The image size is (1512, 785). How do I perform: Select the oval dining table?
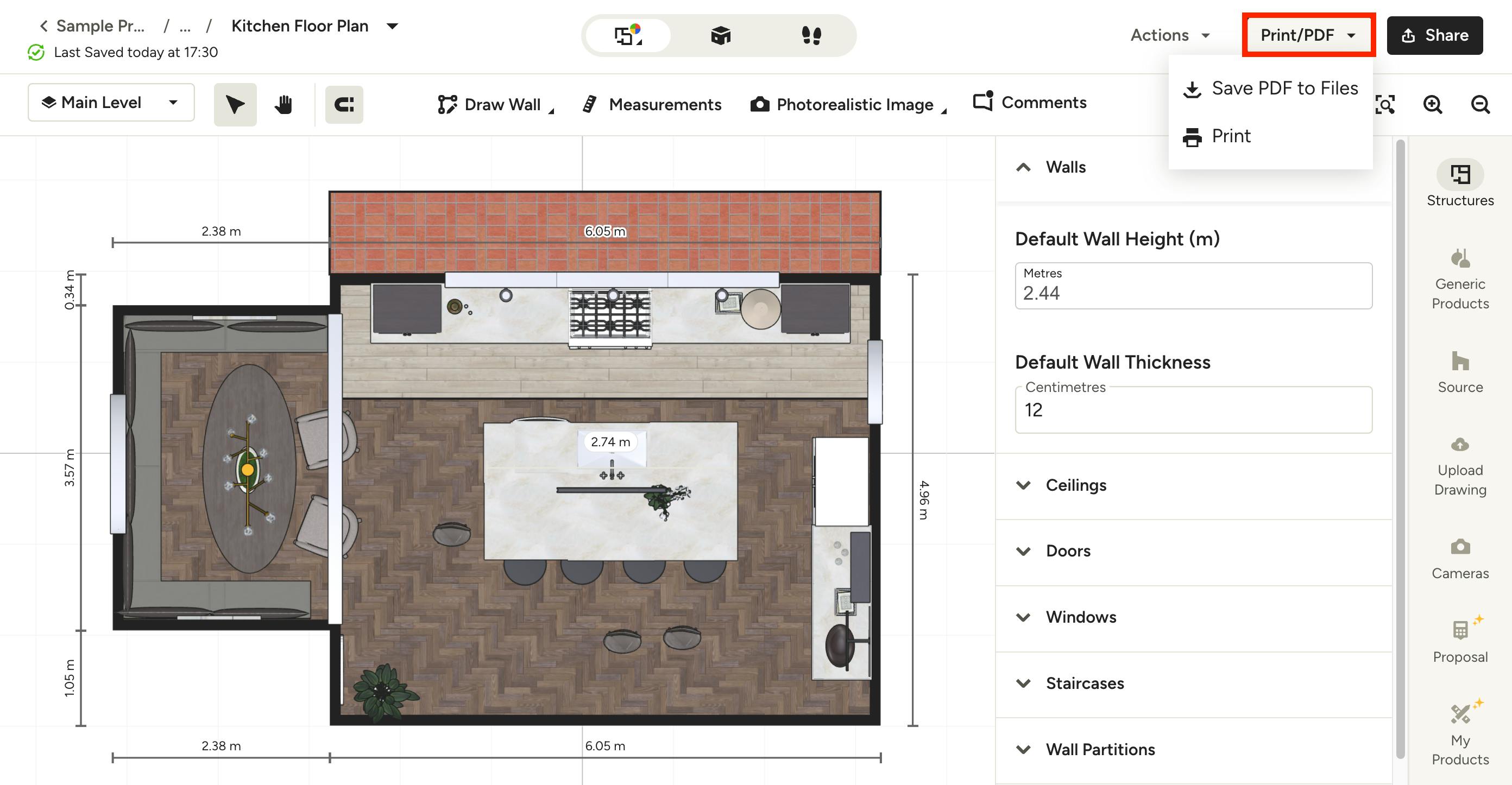(x=249, y=468)
